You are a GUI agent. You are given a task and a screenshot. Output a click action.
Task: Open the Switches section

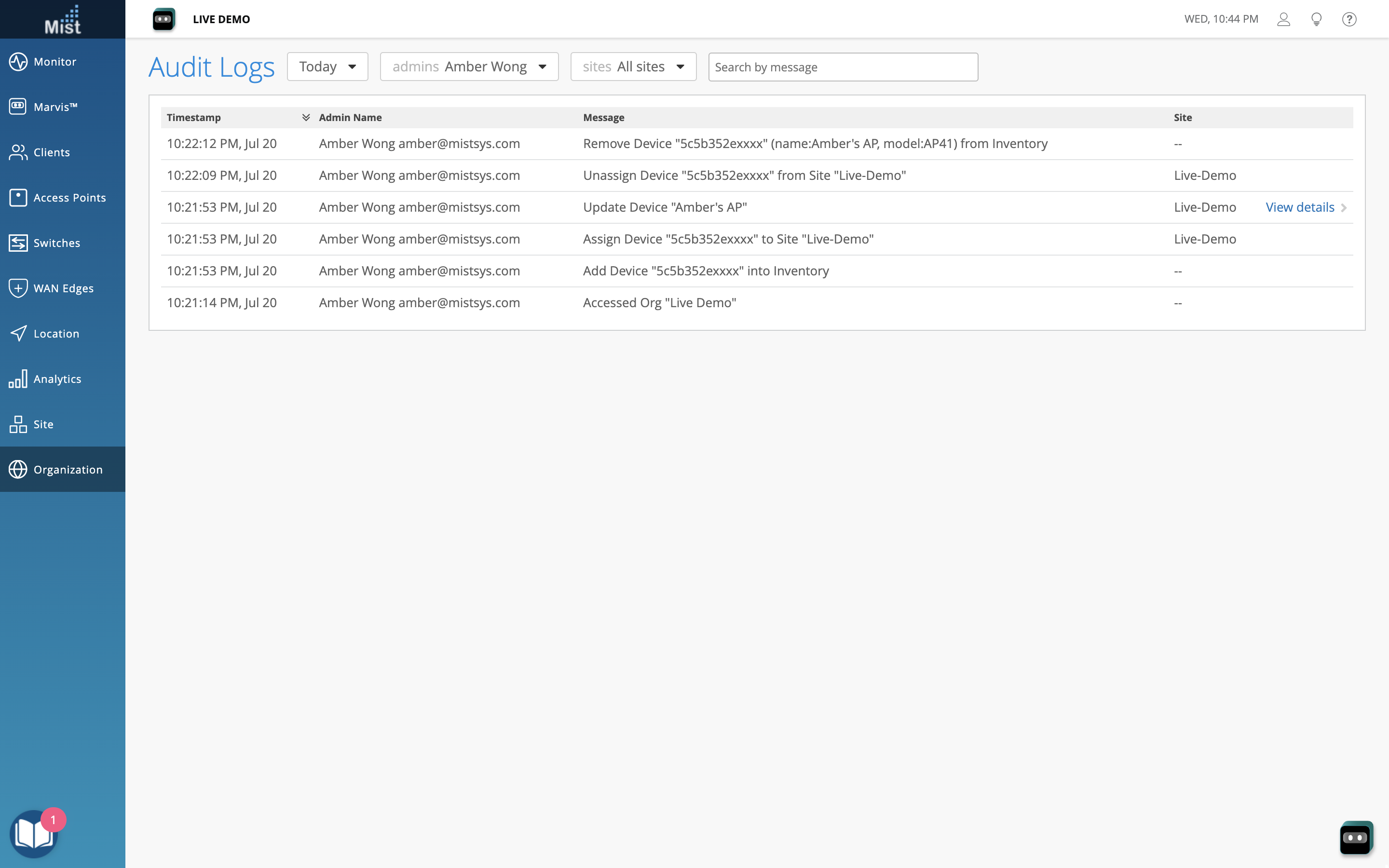click(56, 243)
